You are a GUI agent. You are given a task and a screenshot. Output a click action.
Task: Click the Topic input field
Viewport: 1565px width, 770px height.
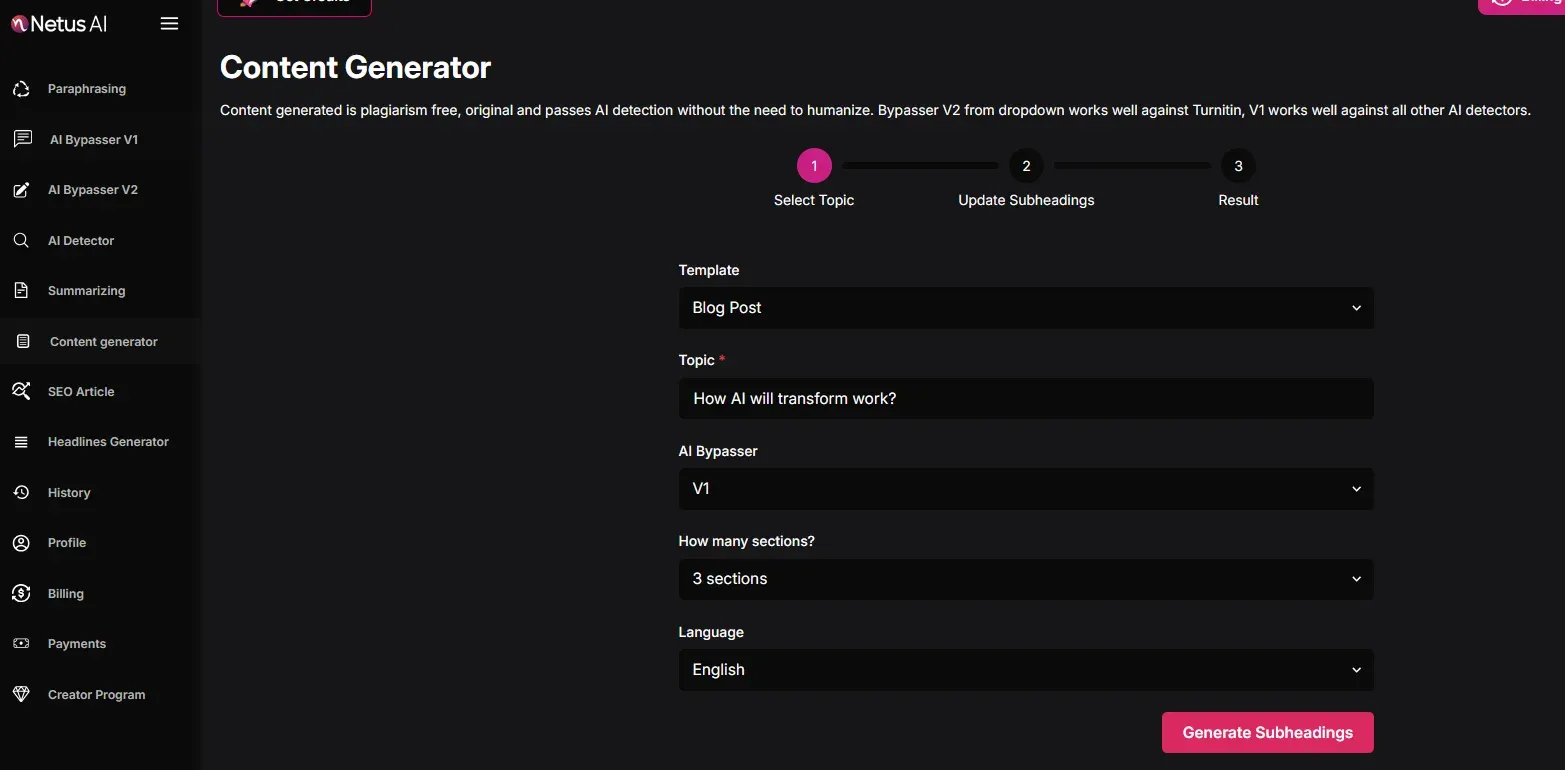tap(1025, 398)
